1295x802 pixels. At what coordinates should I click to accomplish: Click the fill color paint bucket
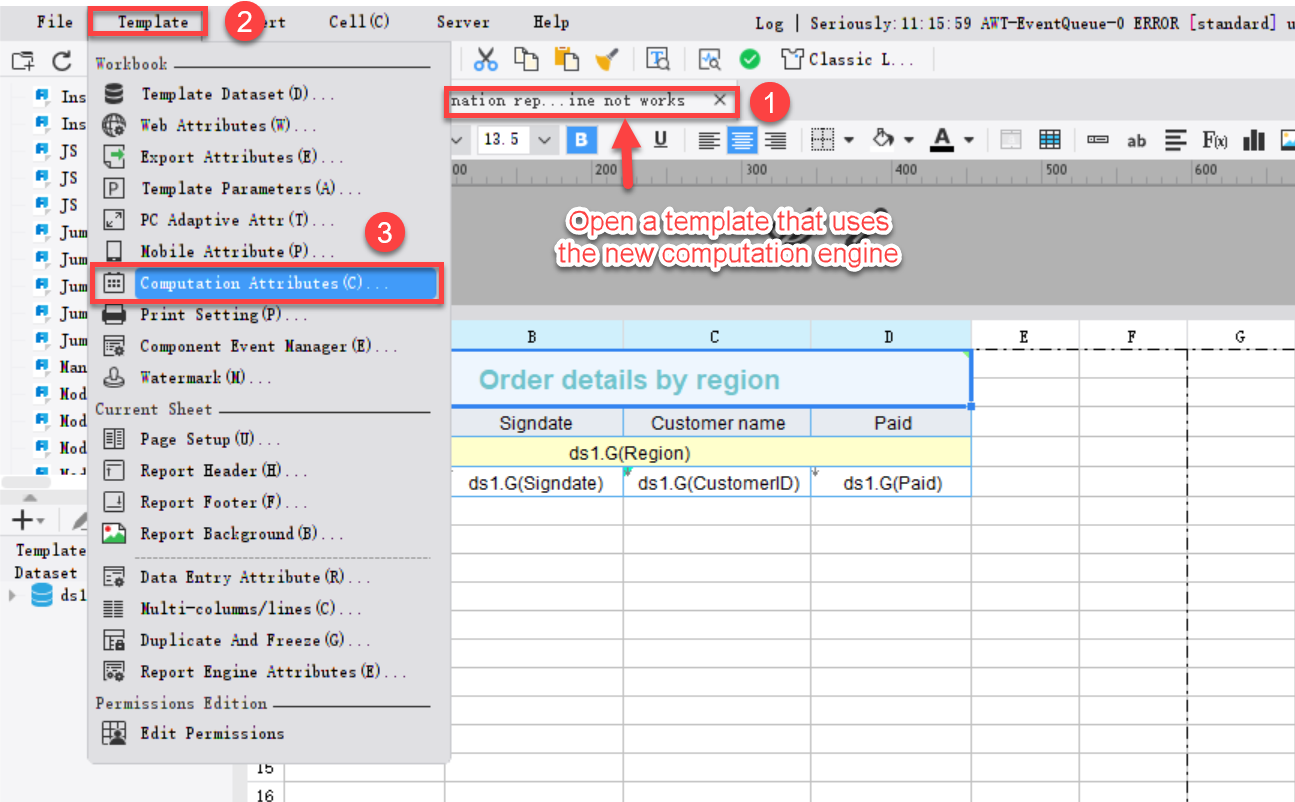(x=883, y=140)
